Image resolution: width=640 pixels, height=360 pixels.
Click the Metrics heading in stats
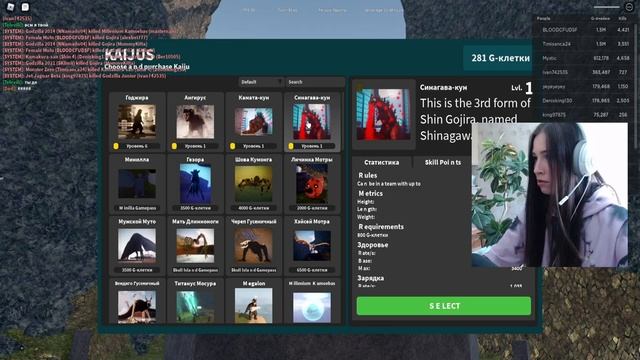(x=371, y=193)
